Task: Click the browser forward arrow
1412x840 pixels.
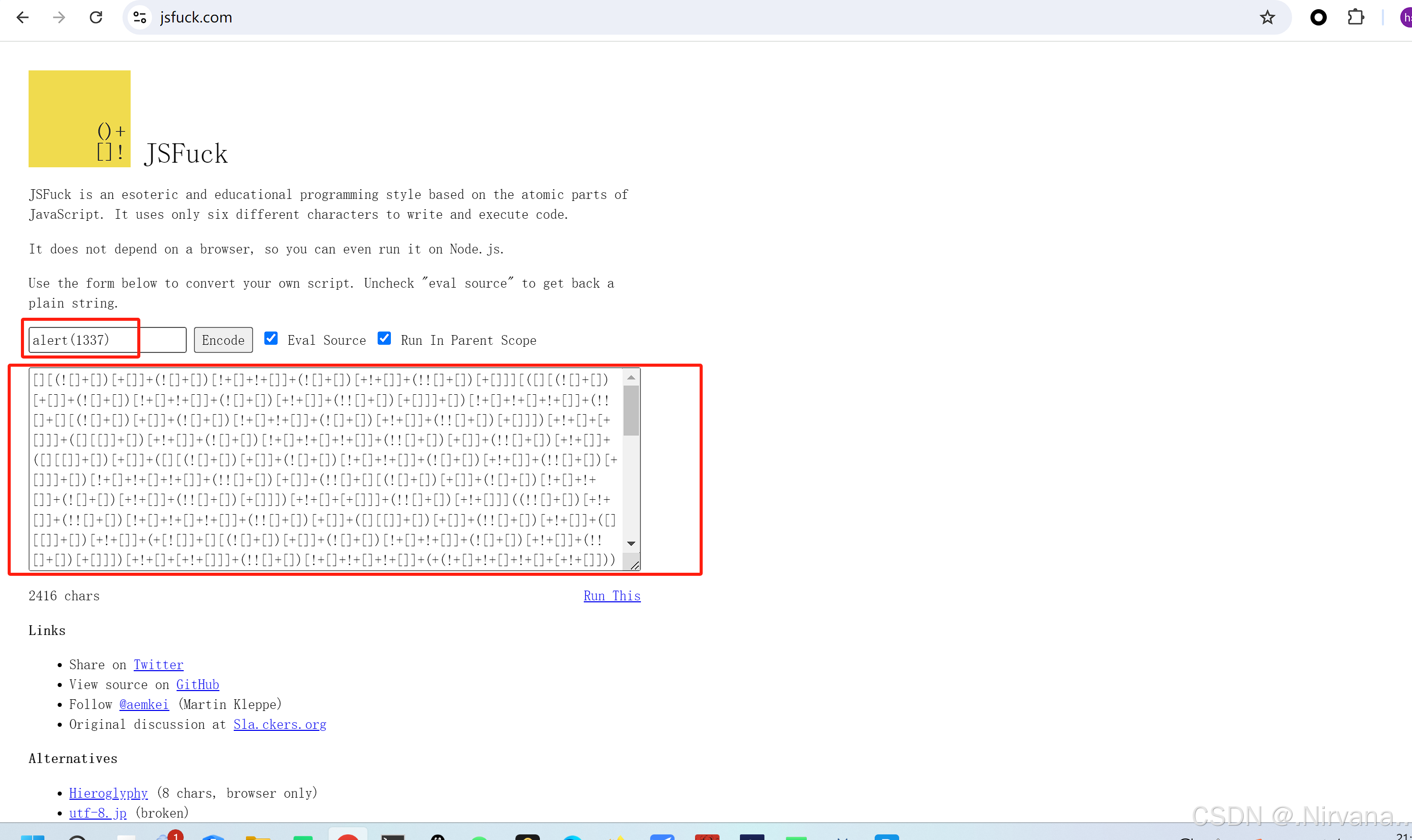Action: (x=59, y=17)
